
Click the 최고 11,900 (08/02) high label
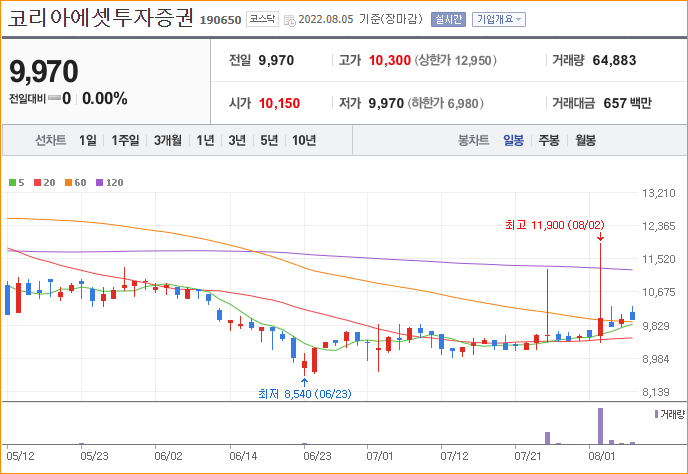point(555,225)
